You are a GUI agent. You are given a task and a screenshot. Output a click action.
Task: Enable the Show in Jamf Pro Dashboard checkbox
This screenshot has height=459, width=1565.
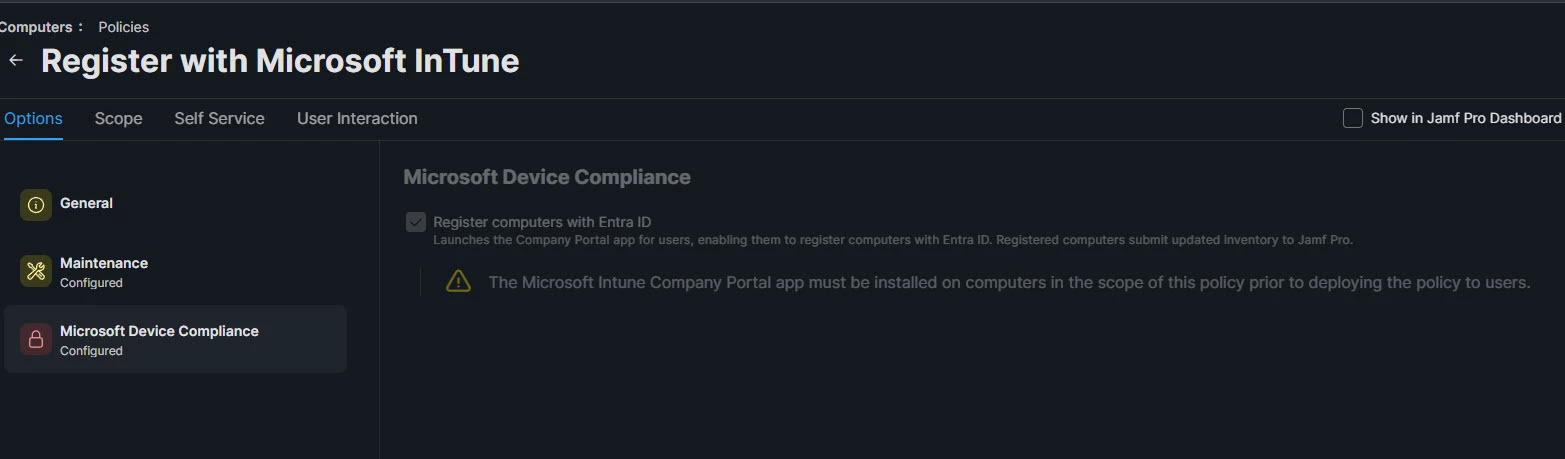[1352, 118]
